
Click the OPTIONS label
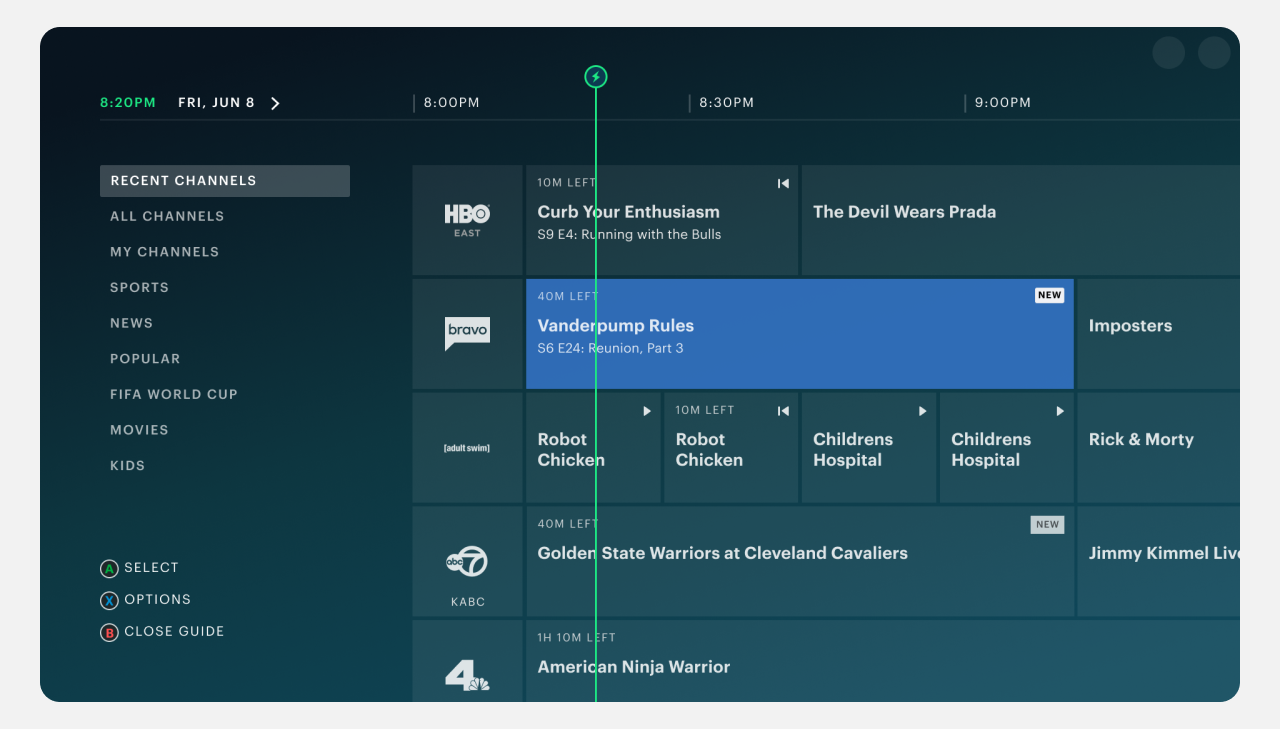click(157, 600)
